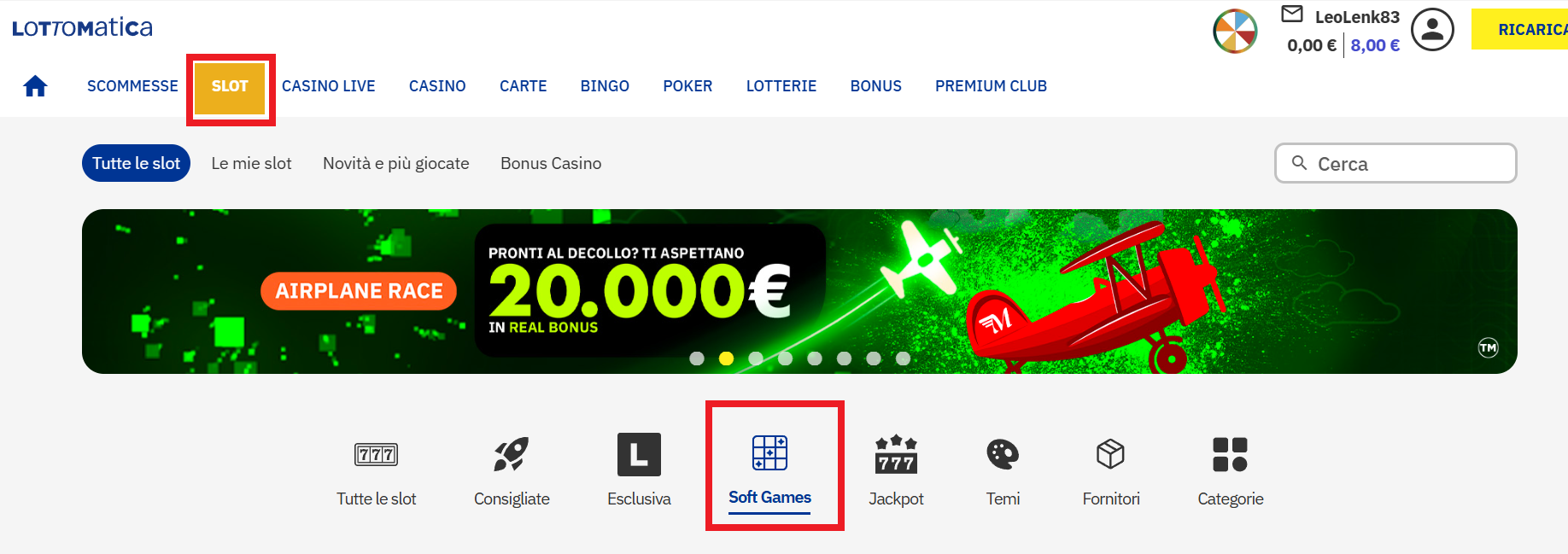Screen dimensions: 1568x554
Task: Open the user profile avatar icon
Action: pos(1432,30)
